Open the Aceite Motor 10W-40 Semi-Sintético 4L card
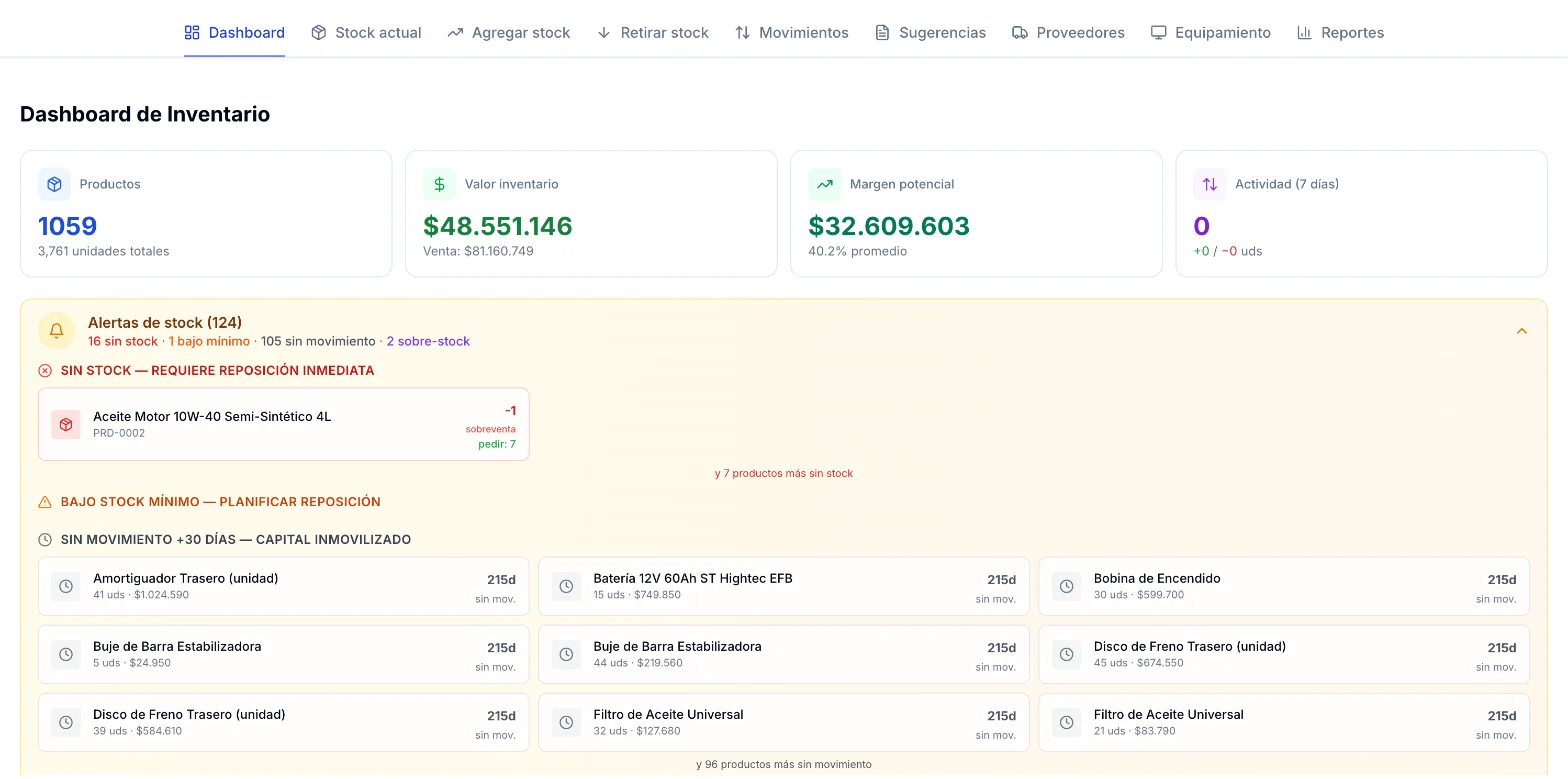Image resolution: width=1568 pixels, height=779 pixels. (x=284, y=424)
